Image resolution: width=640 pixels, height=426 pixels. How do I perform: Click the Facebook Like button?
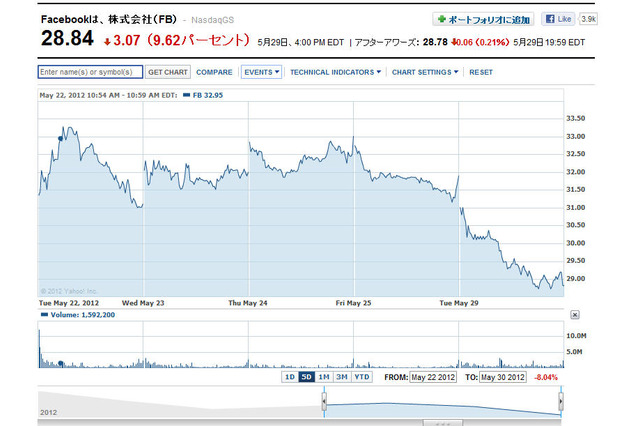(558, 19)
